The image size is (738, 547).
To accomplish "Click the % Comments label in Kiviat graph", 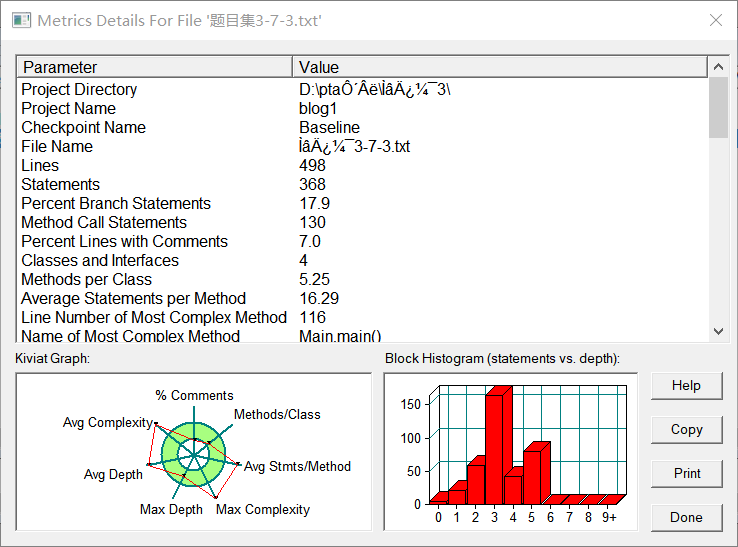I will [x=194, y=395].
